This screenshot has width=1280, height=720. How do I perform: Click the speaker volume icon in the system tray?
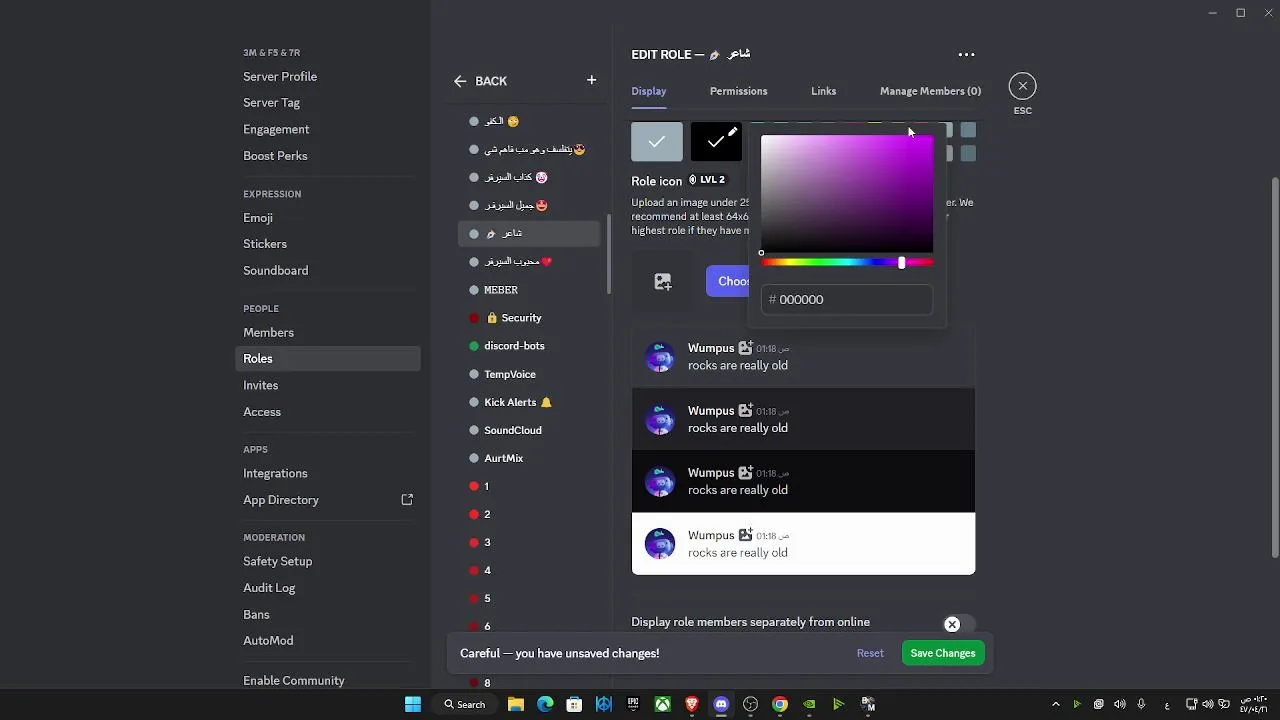[1120, 704]
